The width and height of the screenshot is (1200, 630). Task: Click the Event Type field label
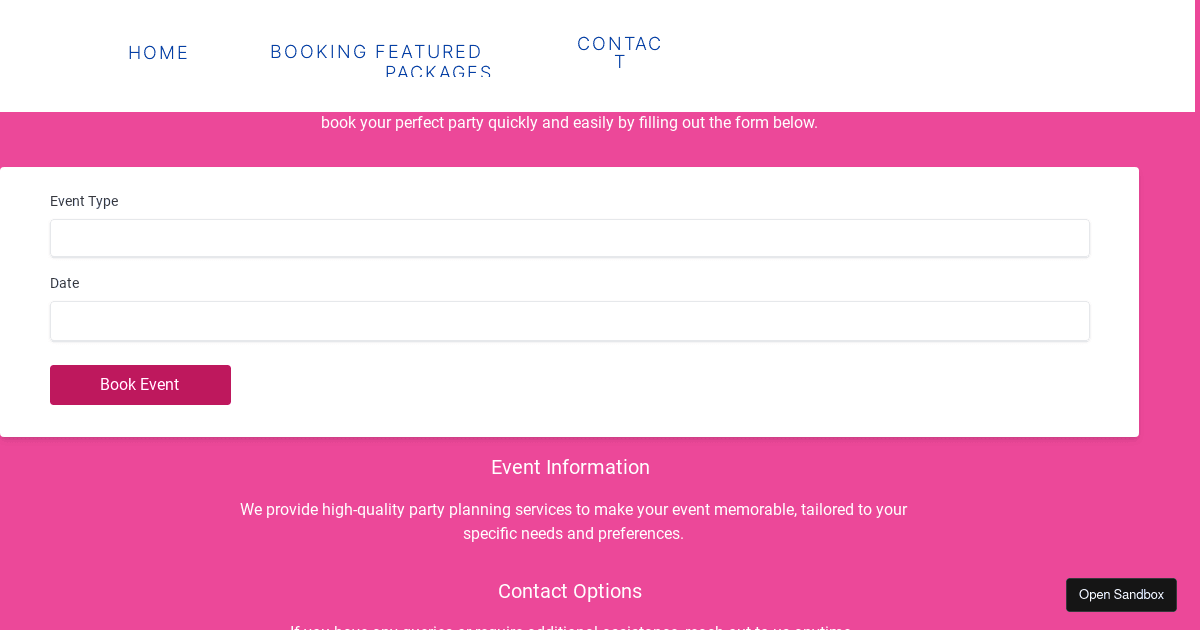point(84,201)
